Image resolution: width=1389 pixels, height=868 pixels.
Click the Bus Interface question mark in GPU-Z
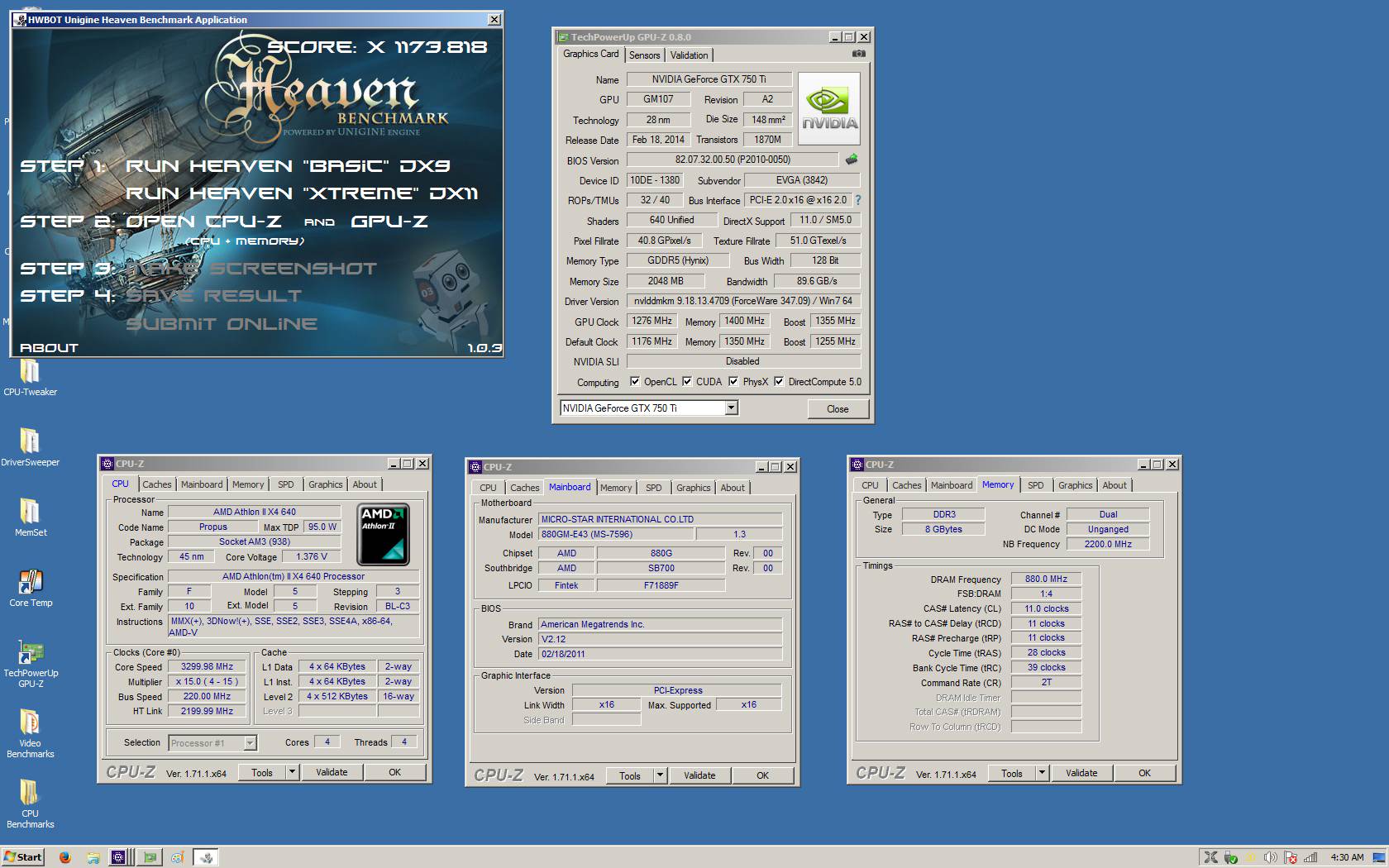[857, 200]
